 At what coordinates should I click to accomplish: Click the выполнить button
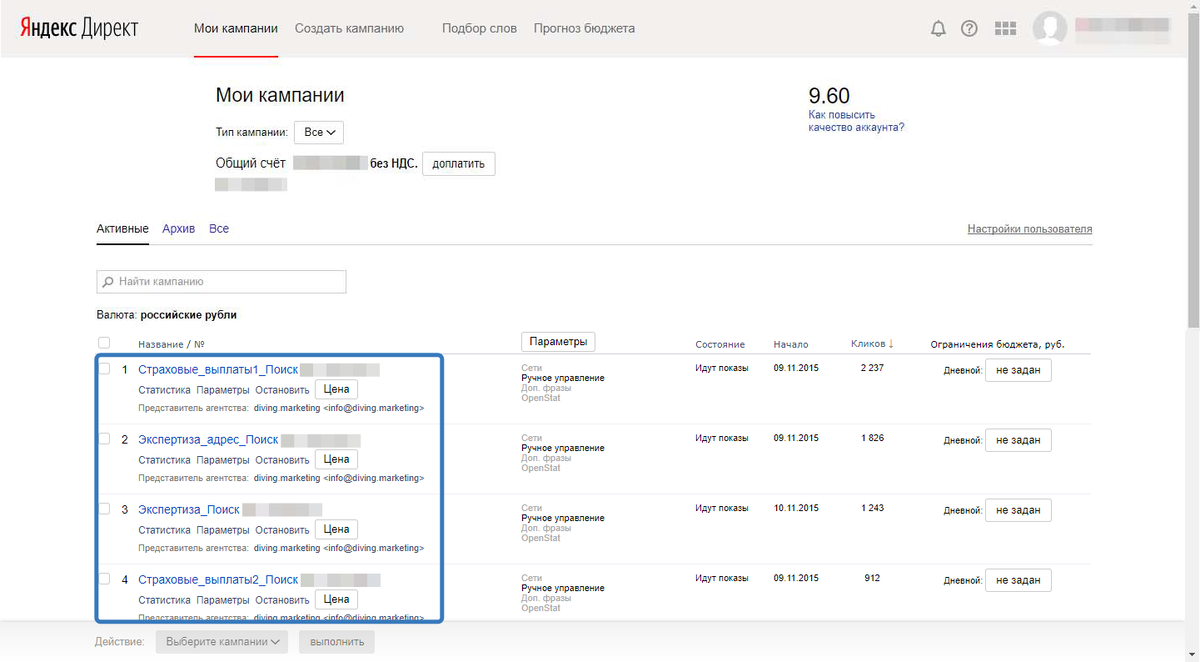point(336,642)
